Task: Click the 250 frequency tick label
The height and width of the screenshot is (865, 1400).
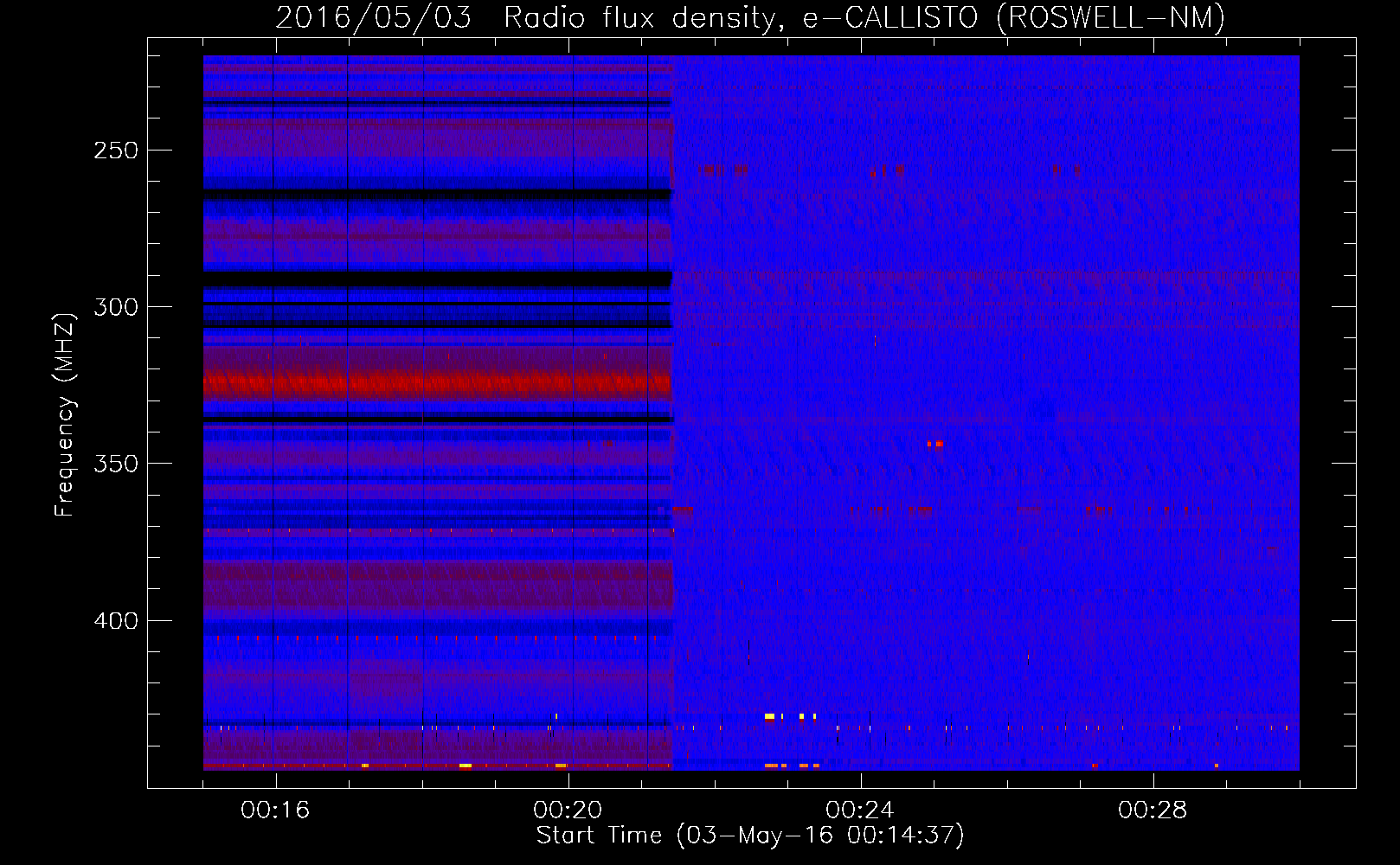Action: (x=116, y=151)
